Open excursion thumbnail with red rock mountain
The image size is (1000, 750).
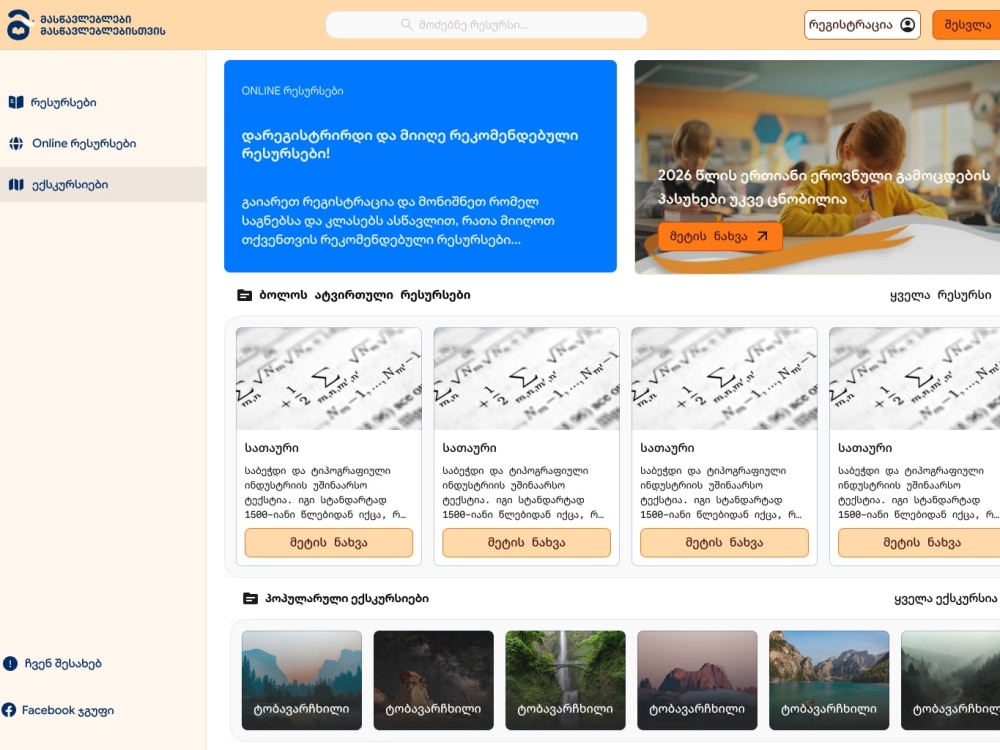click(x=697, y=680)
